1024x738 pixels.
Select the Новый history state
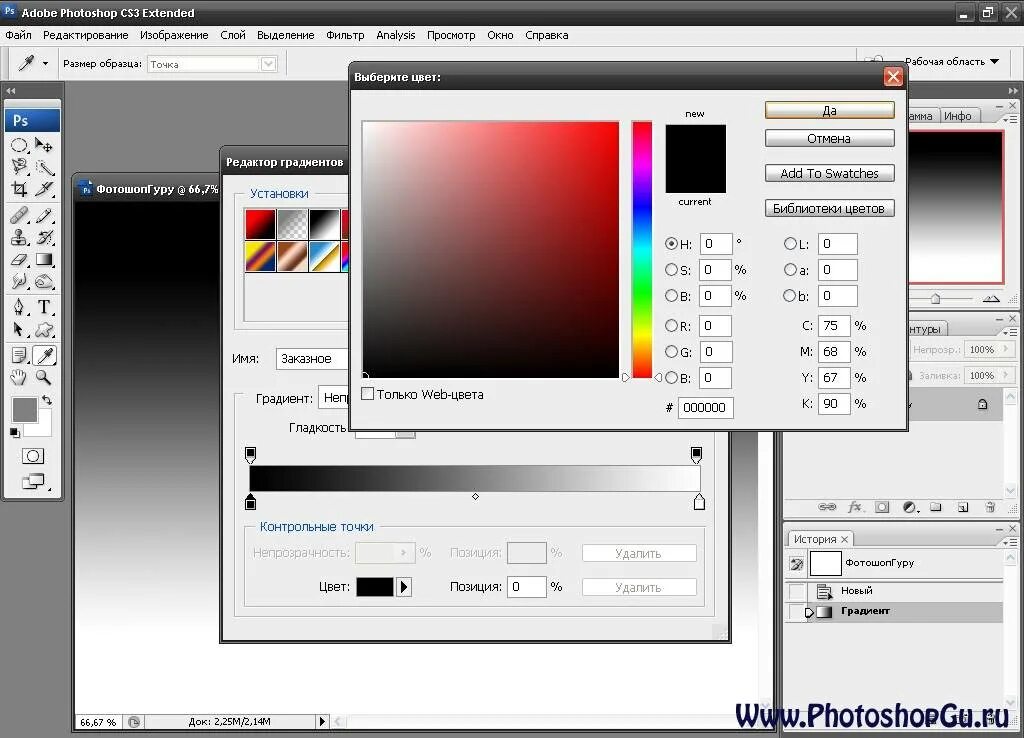coord(894,590)
